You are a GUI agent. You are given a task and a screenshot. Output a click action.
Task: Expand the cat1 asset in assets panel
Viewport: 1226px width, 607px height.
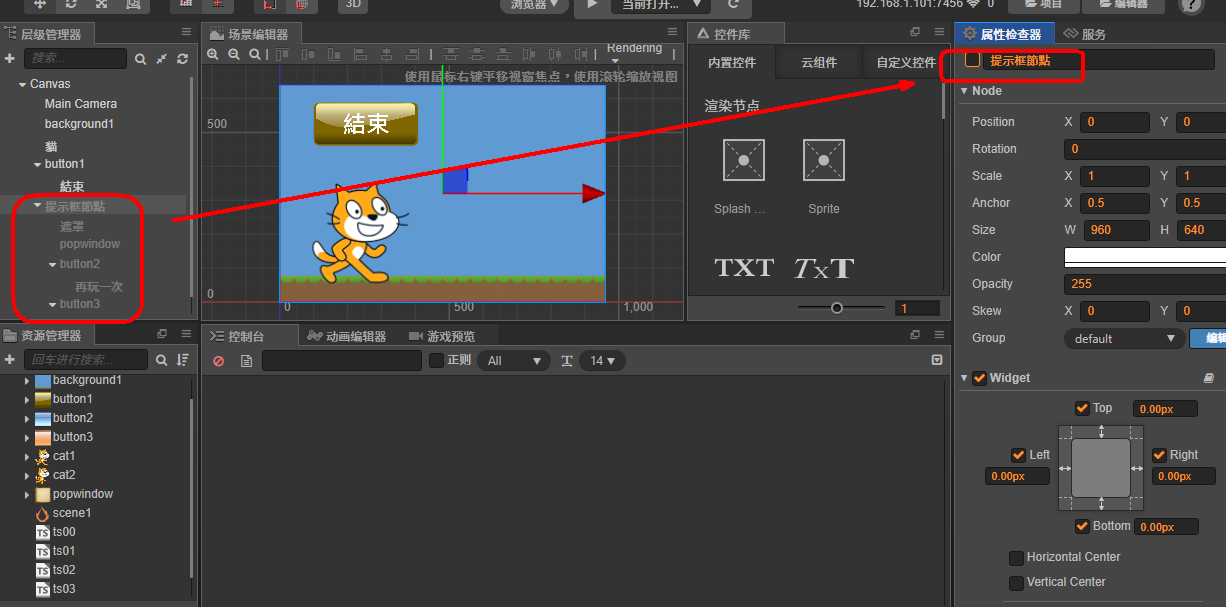point(27,456)
